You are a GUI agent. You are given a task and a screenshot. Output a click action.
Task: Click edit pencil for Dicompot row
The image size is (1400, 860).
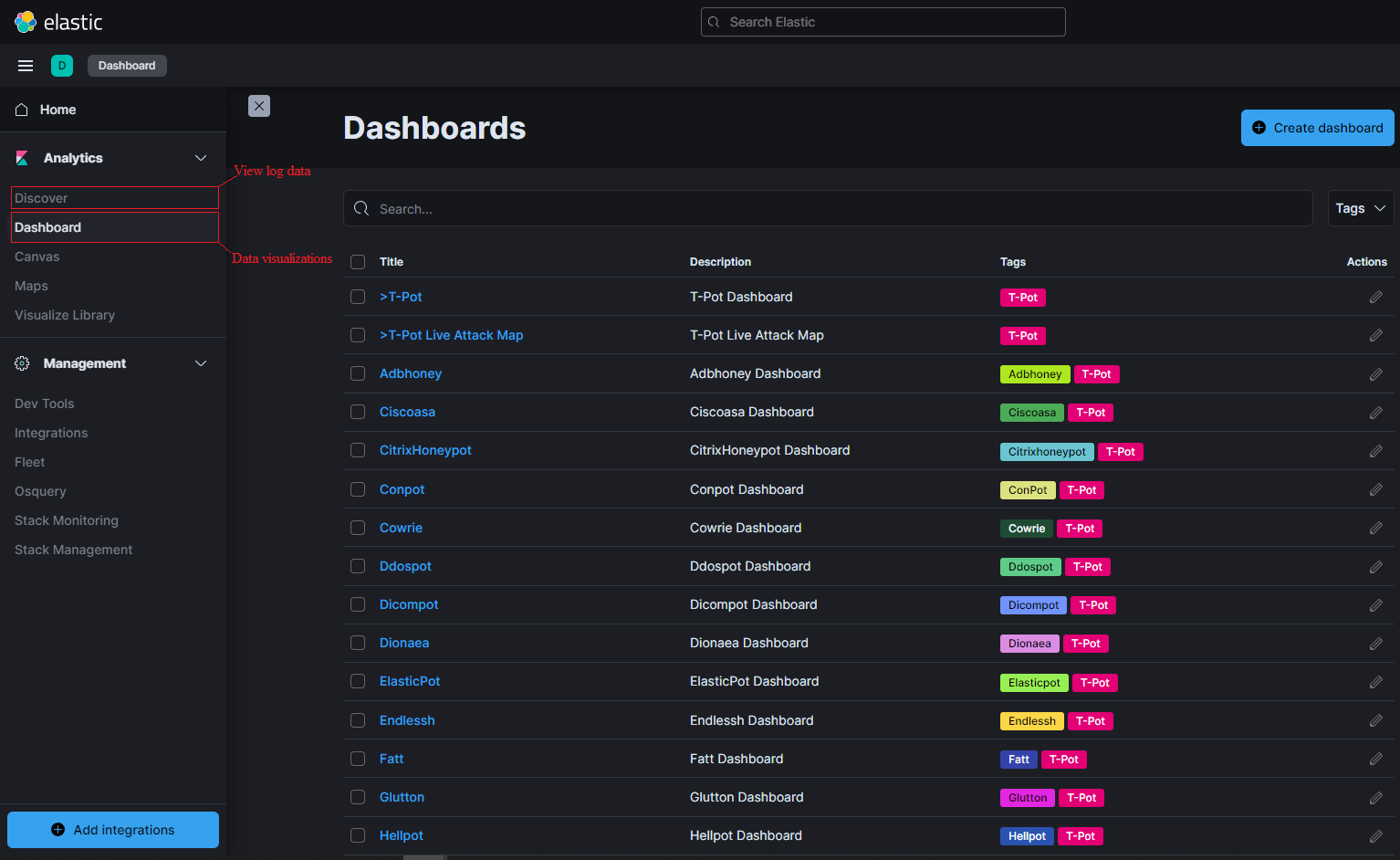pyautogui.click(x=1376, y=605)
